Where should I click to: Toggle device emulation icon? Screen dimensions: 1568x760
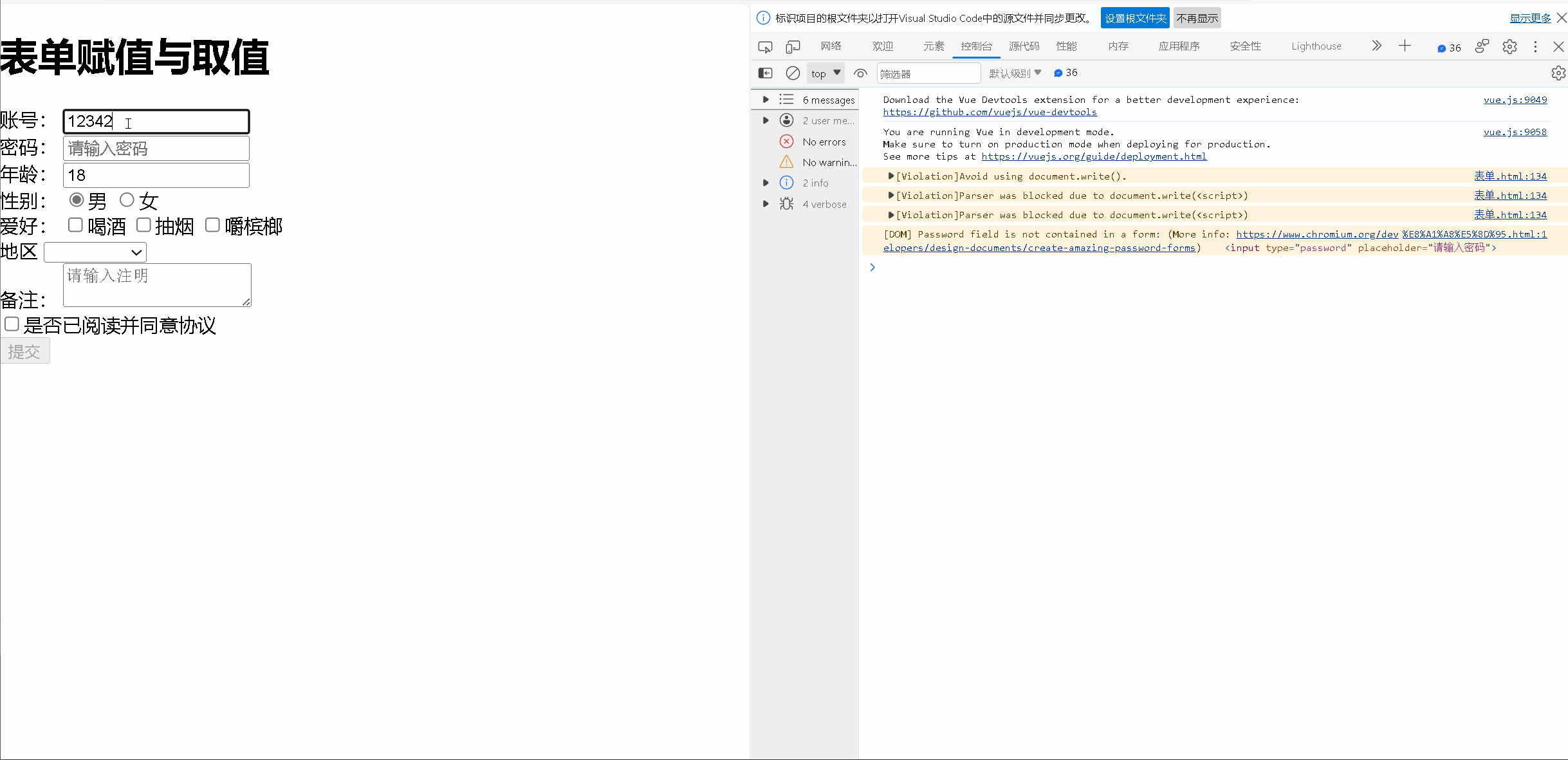point(793,47)
